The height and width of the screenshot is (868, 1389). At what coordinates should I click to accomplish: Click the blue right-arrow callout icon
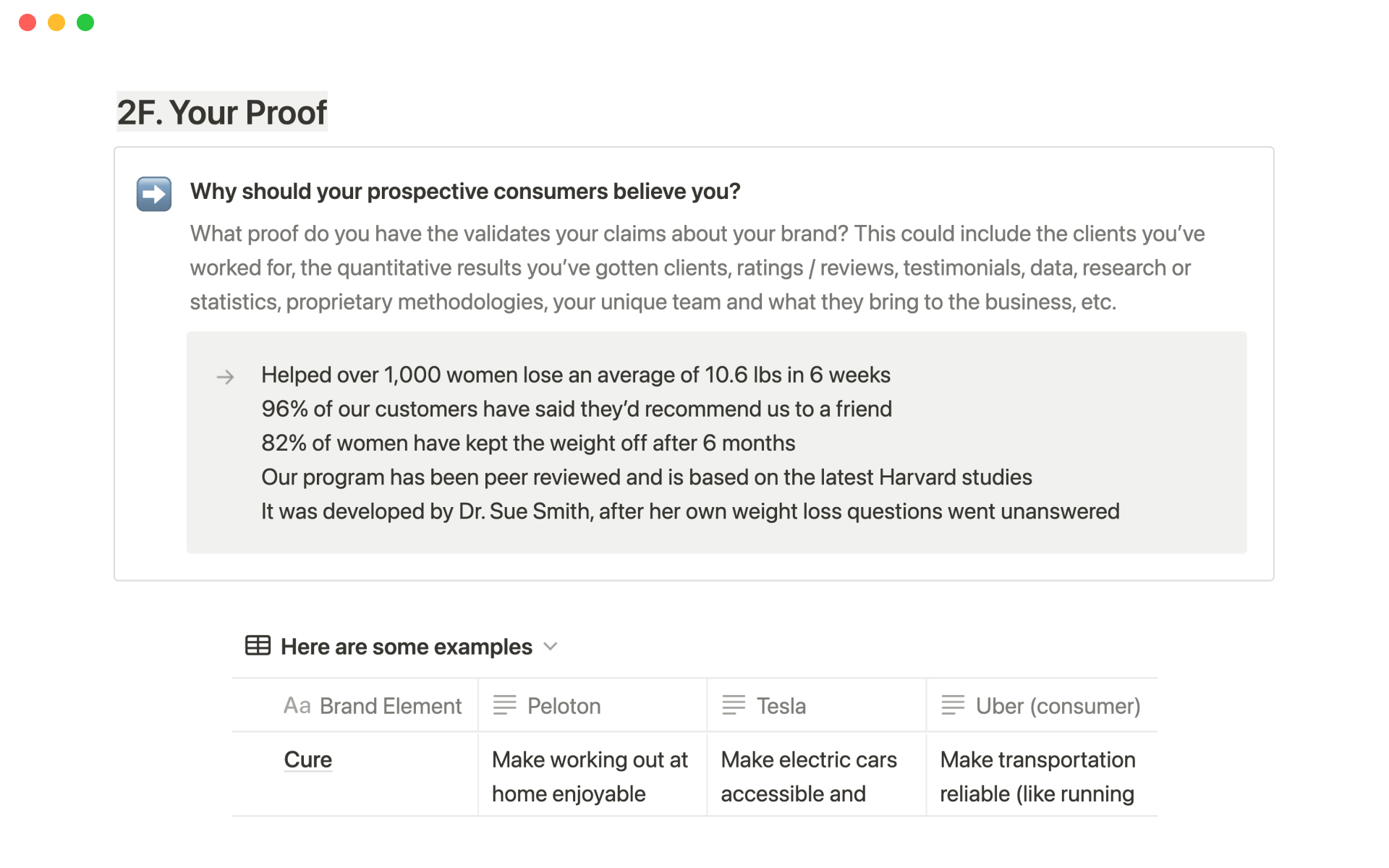(154, 194)
